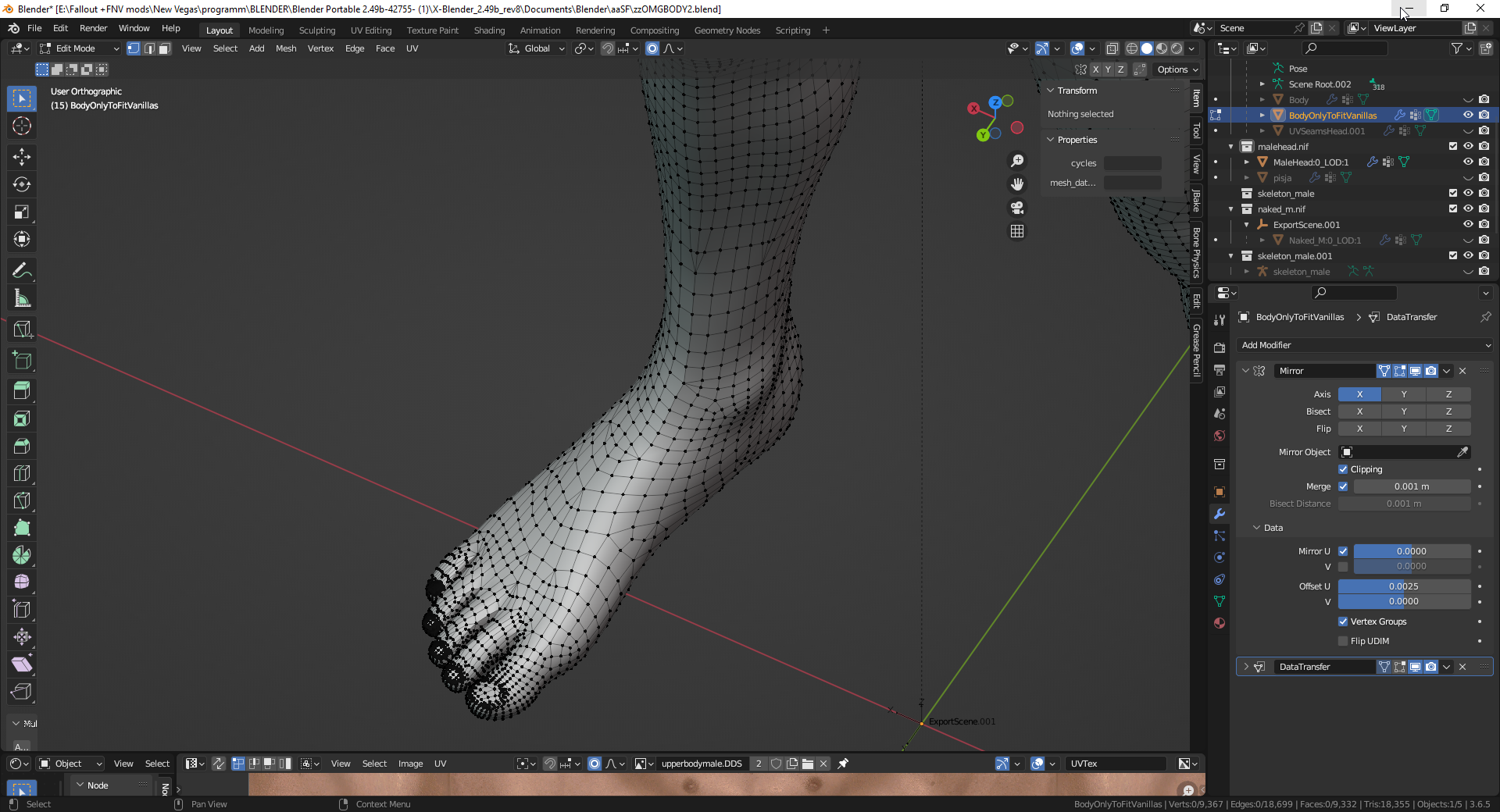This screenshot has height=812, width=1500.
Task: Select the Shear tool
Action: click(22, 664)
